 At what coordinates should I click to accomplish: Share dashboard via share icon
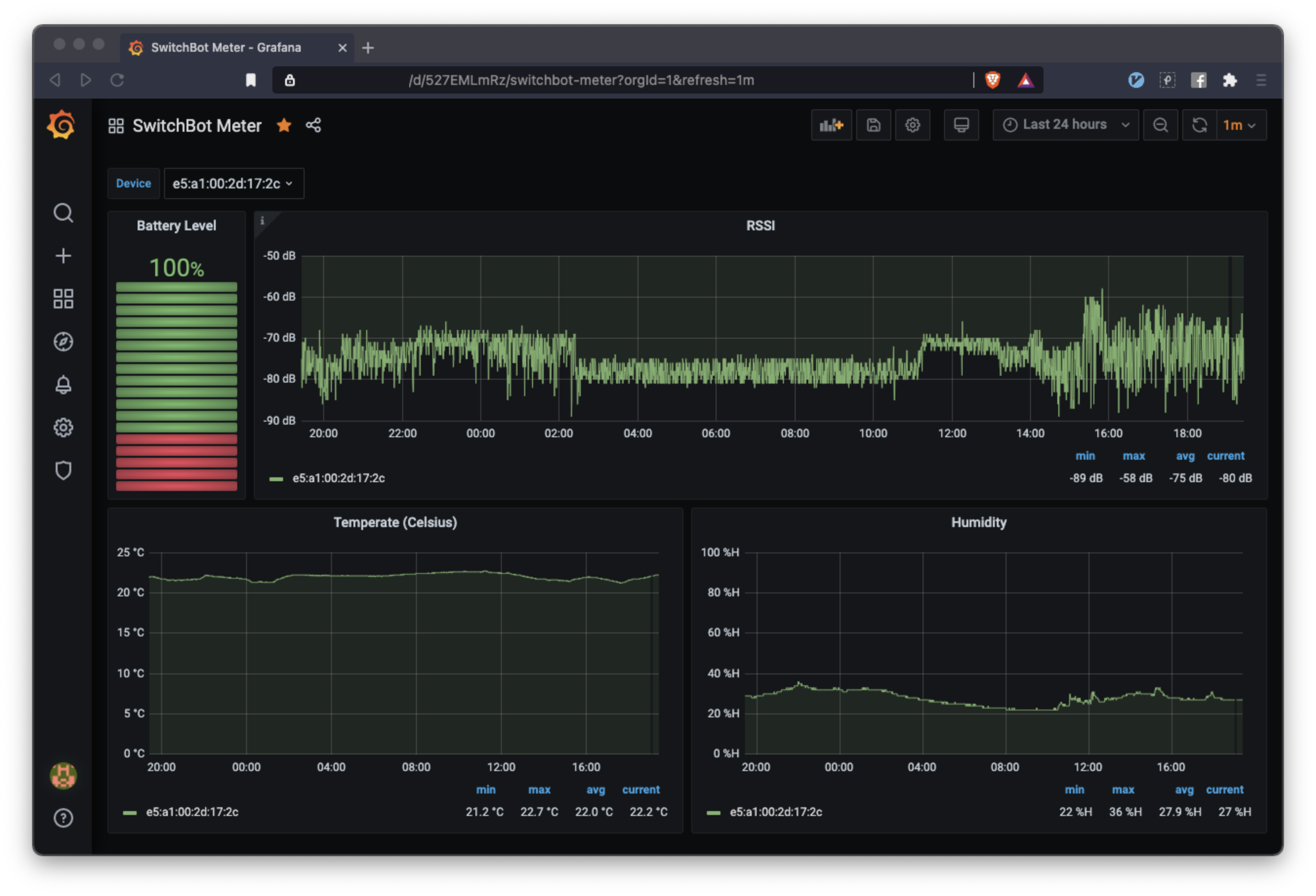pos(313,125)
